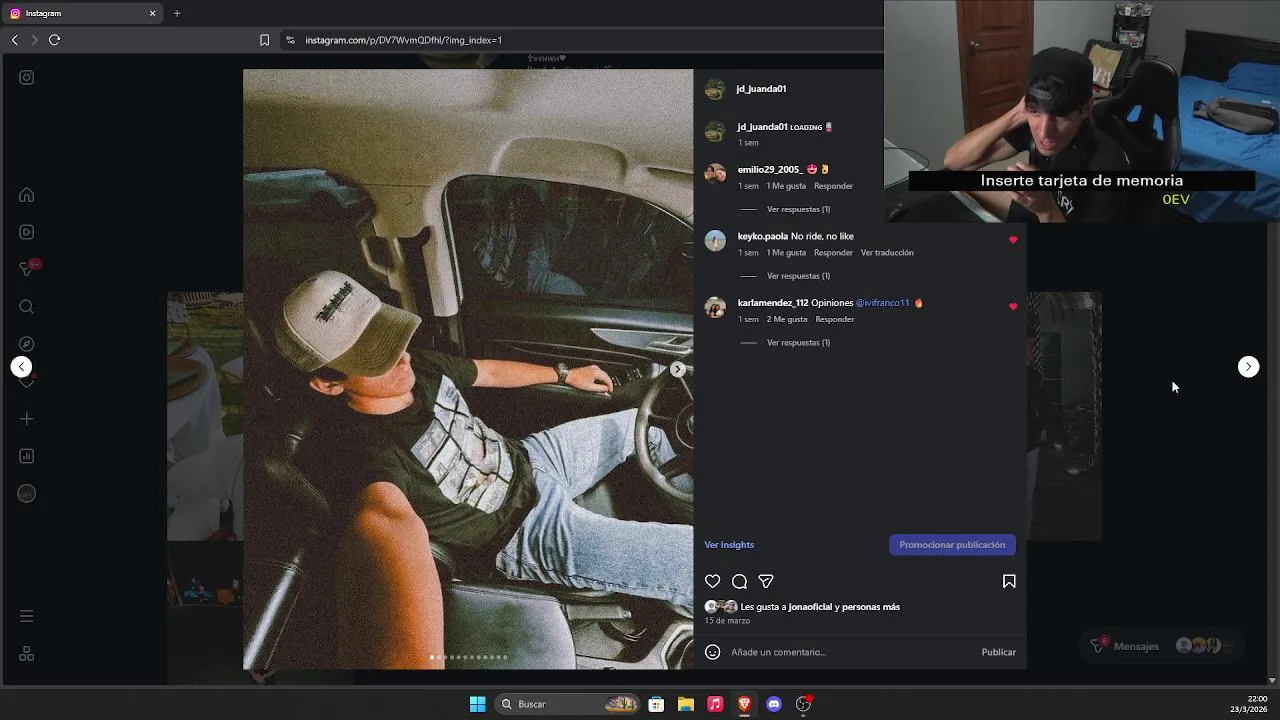View '1 Me gusta' on emilio29_2005_'s comment
The width and height of the screenshot is (1280, 720).
pos(786,186)
